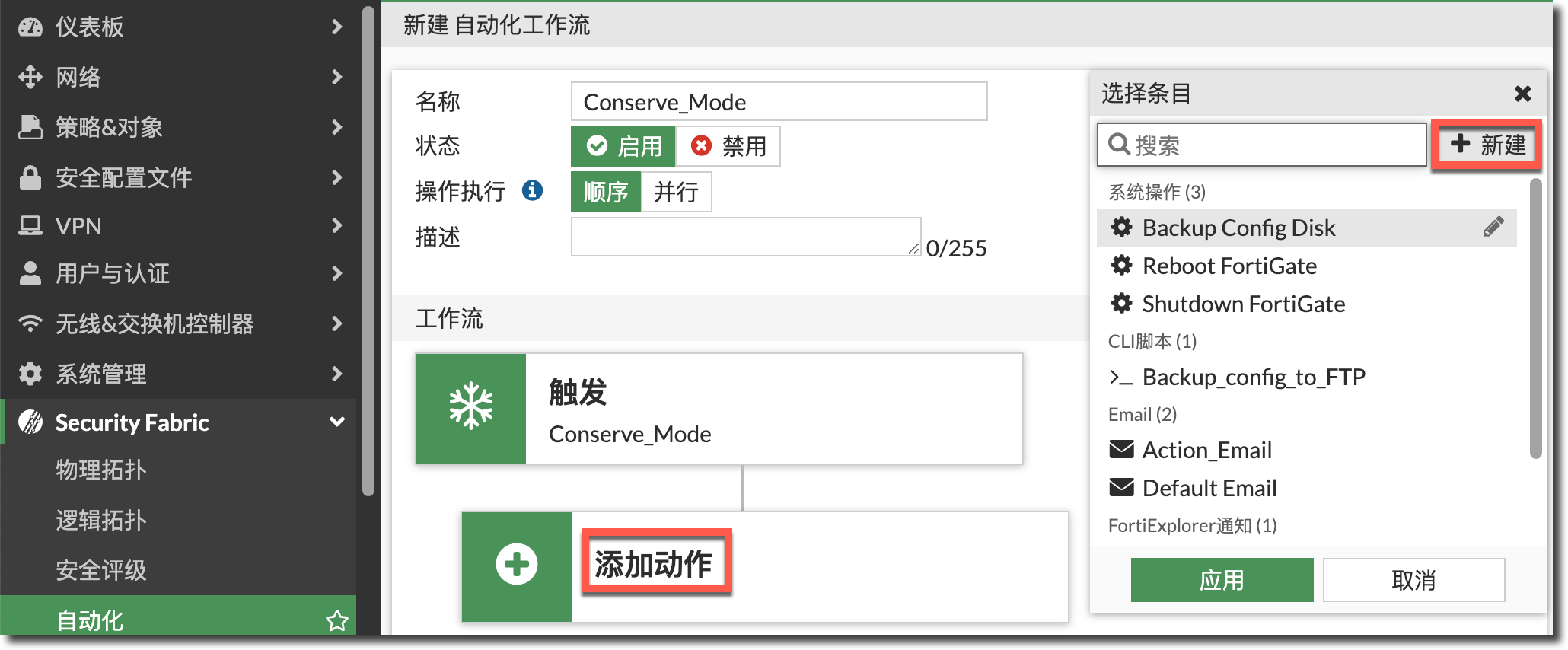The height and width of the screenshot is (650, 1568).
Task: Close the 选择条目 panel
Action: (1522, 94)
